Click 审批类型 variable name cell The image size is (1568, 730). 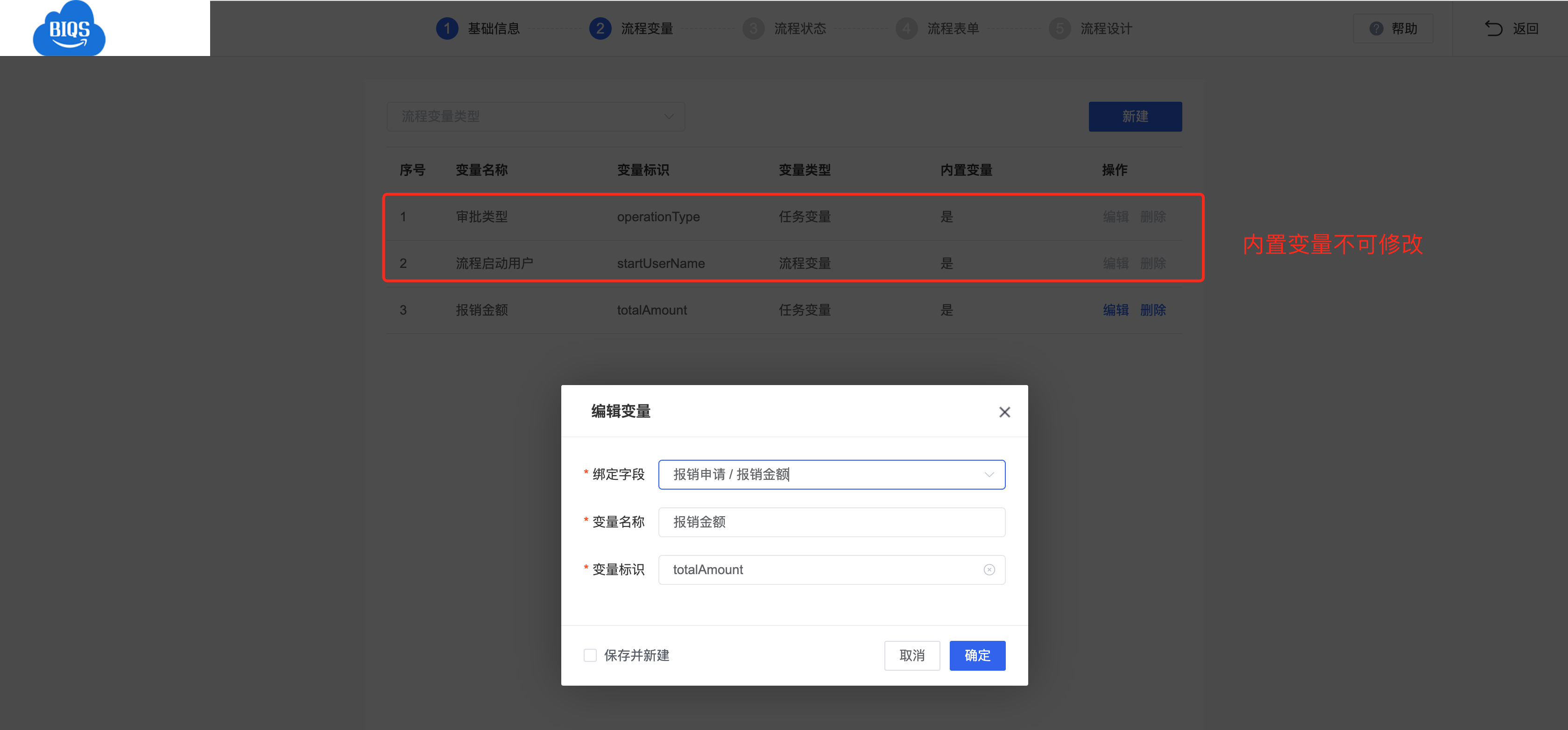481,217
